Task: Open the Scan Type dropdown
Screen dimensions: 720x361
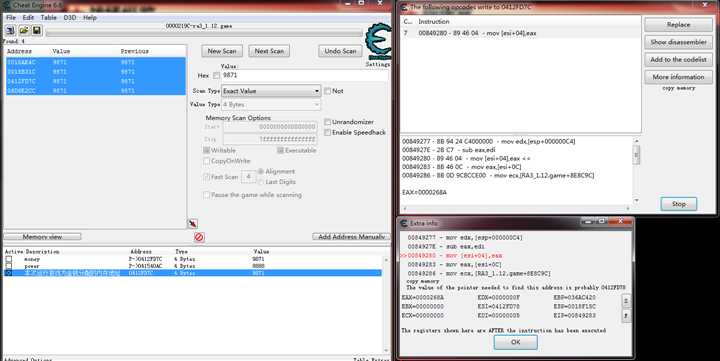Action: click(x=271, y=91)
